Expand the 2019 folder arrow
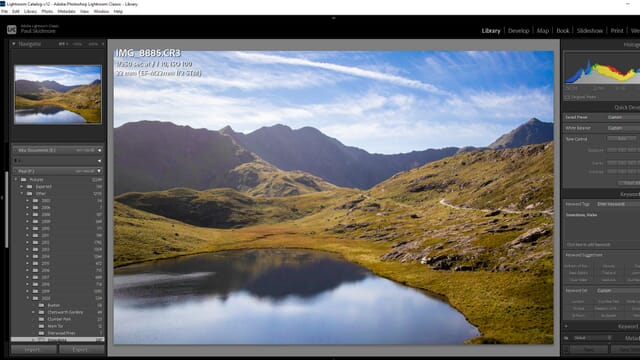Viewport: 640px width, 360px height. pyautogui.click(x=28, y=291)
